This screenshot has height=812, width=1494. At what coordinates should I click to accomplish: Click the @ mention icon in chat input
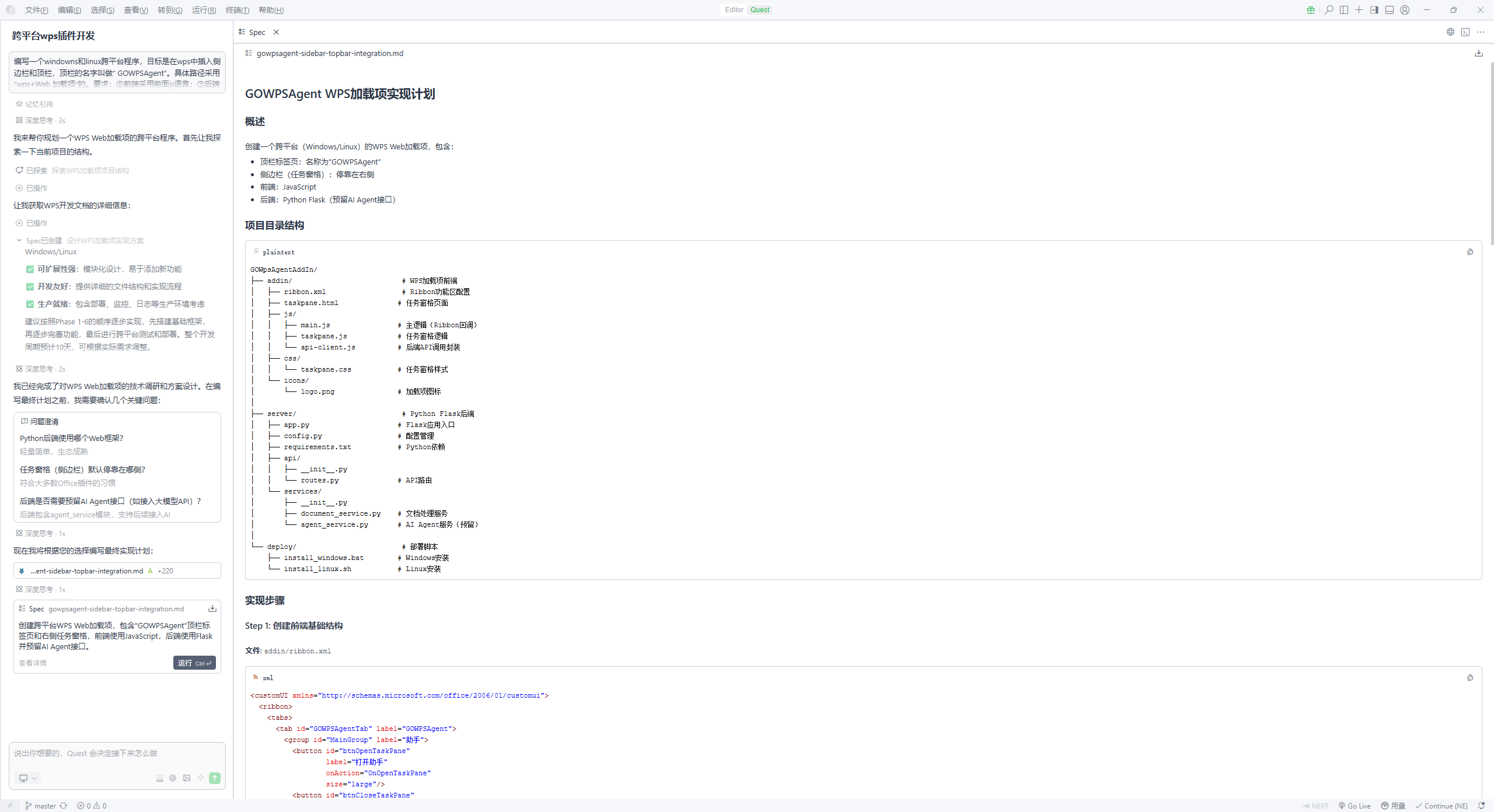[173, 778]
